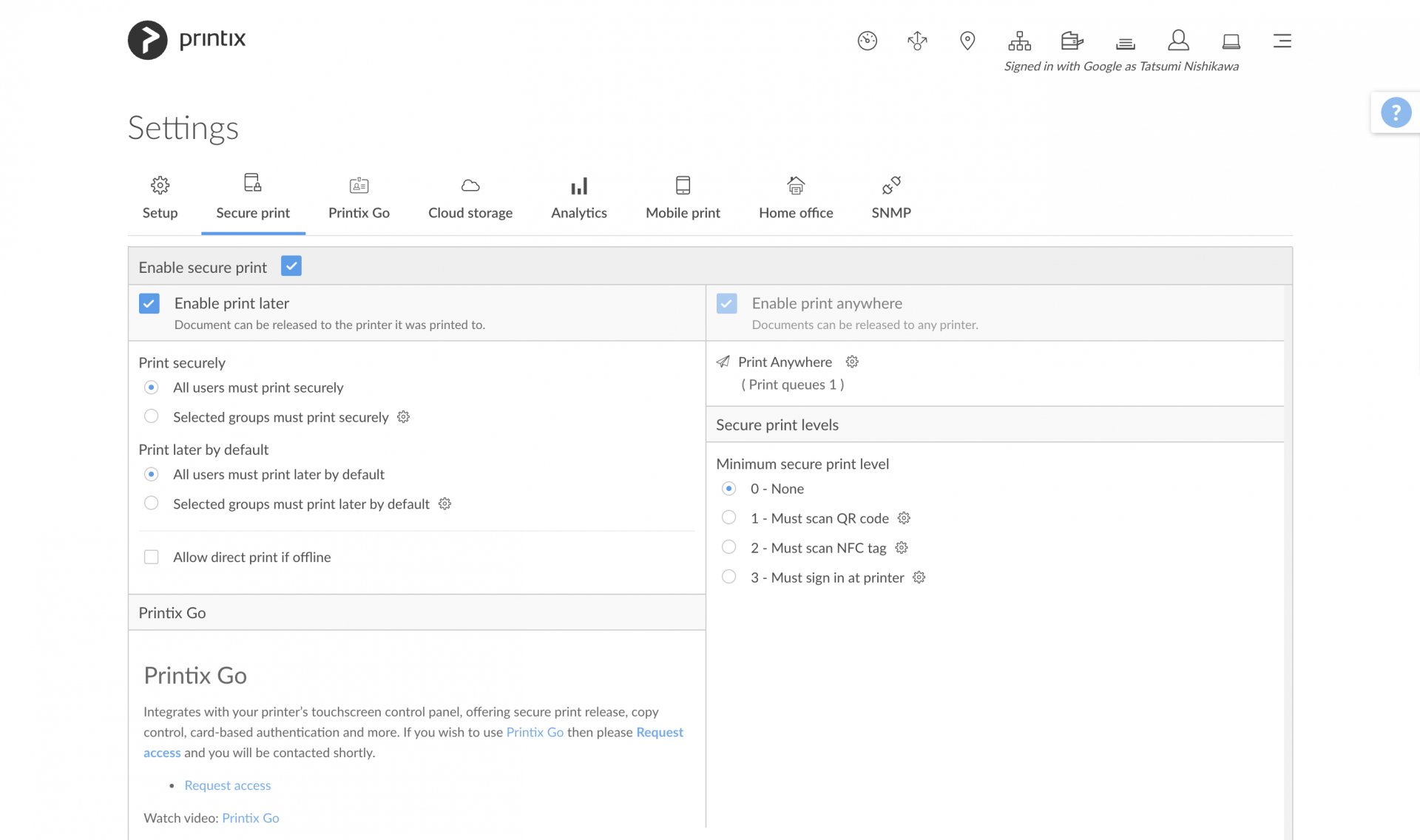1420x840 pixels.
Task: Uncheck Enable secure print
Action: 291,266
